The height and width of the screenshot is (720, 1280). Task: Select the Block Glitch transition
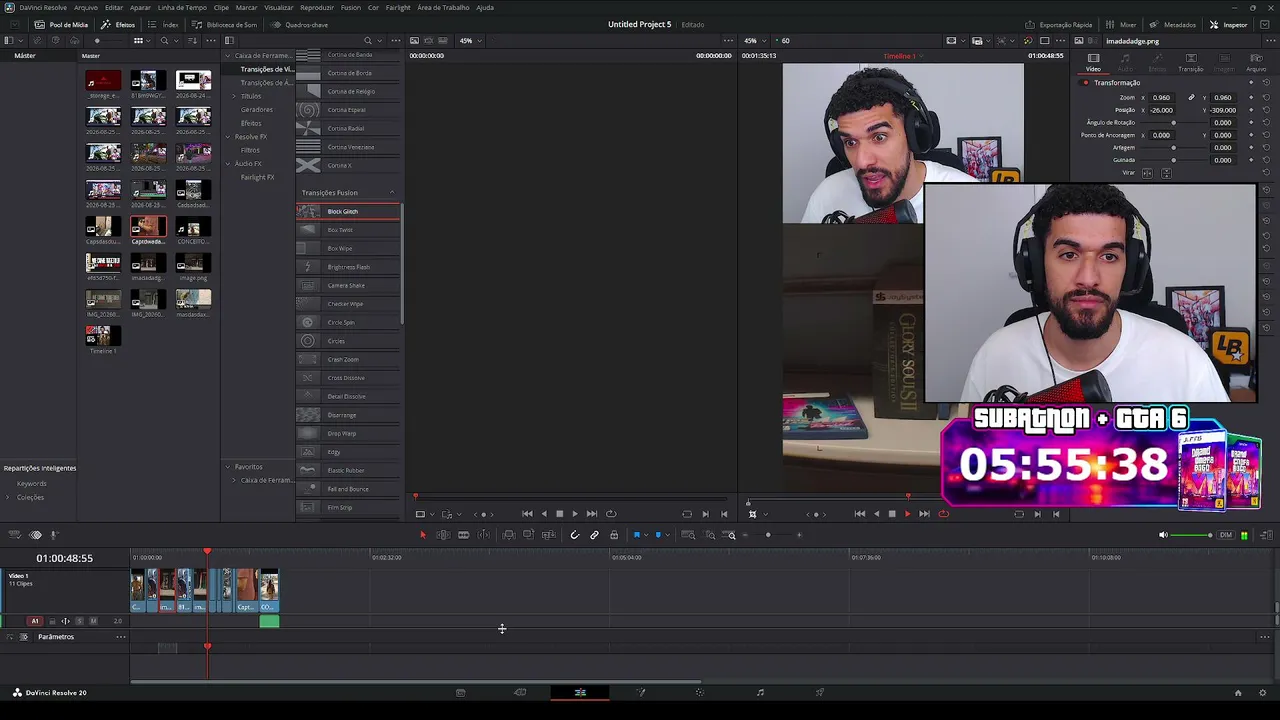[348, 211]
